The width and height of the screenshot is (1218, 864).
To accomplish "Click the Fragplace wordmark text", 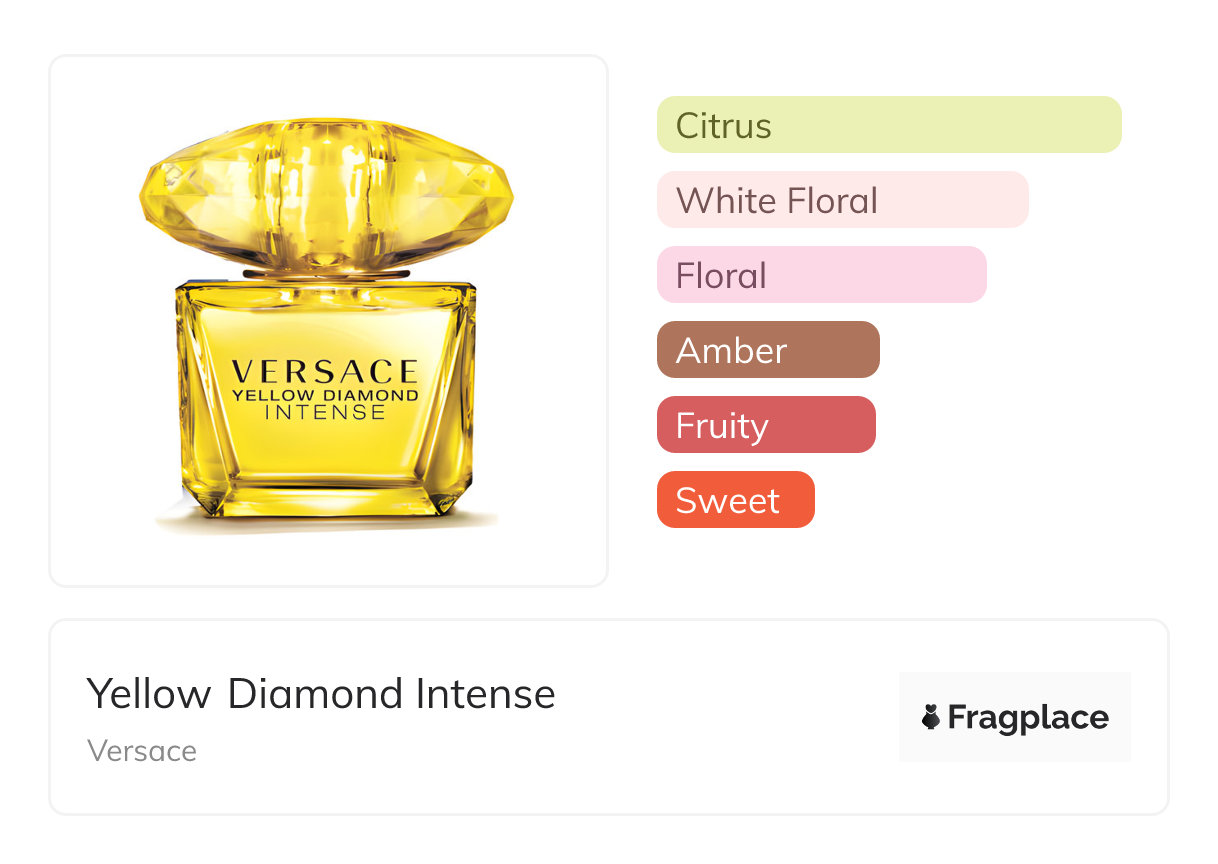I will pyautogui.click(x=1028, y=717).
